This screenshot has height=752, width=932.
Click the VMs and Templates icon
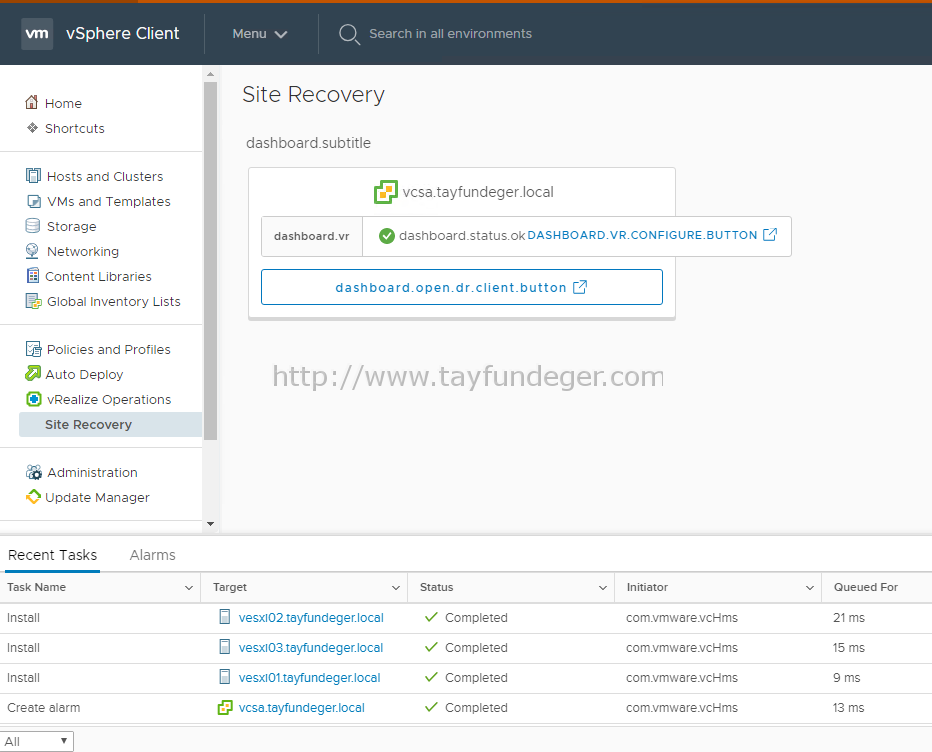point(34,201)
